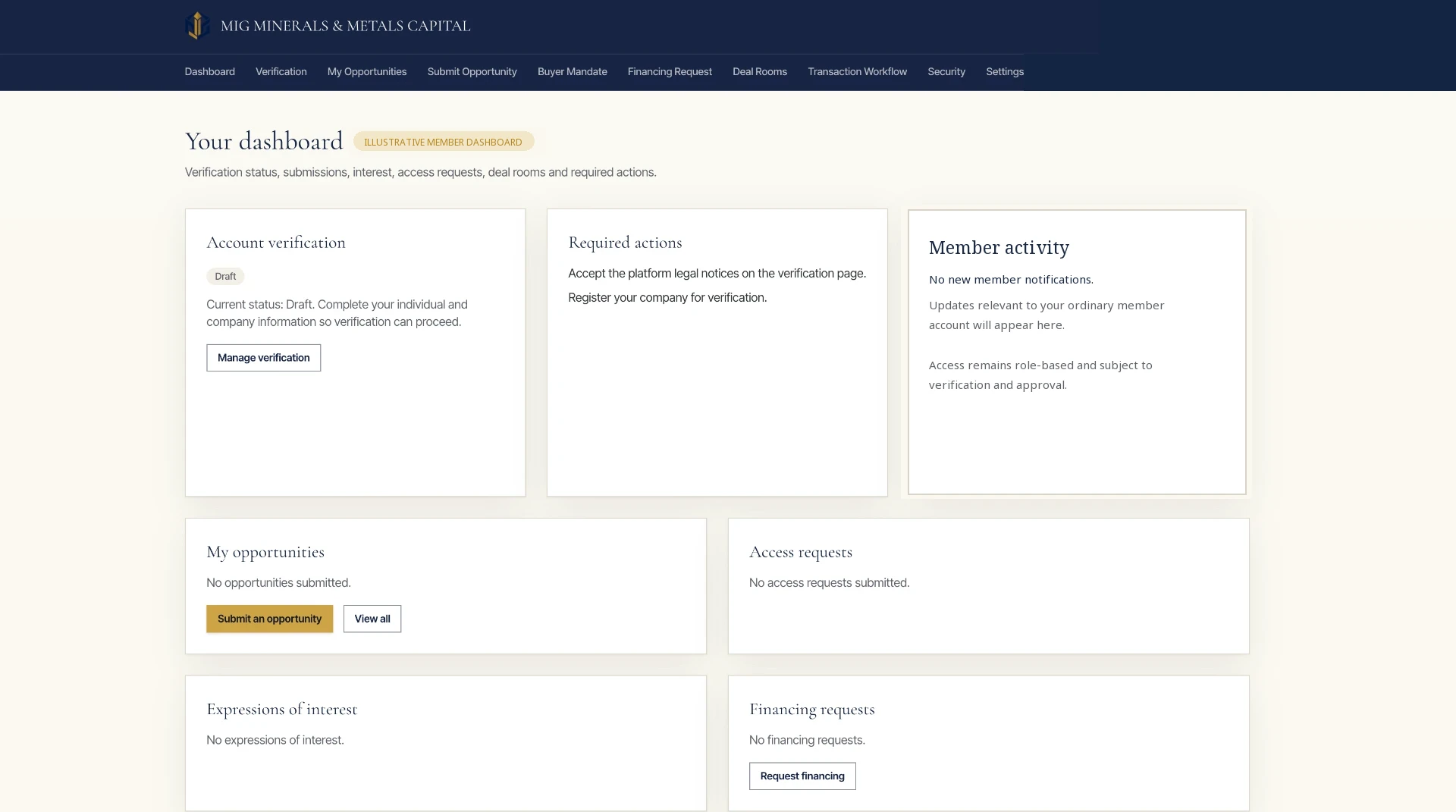Navigate to Buyer Mandate
The height and width of the screenshot is (812, 1456).
click(572, 71)
